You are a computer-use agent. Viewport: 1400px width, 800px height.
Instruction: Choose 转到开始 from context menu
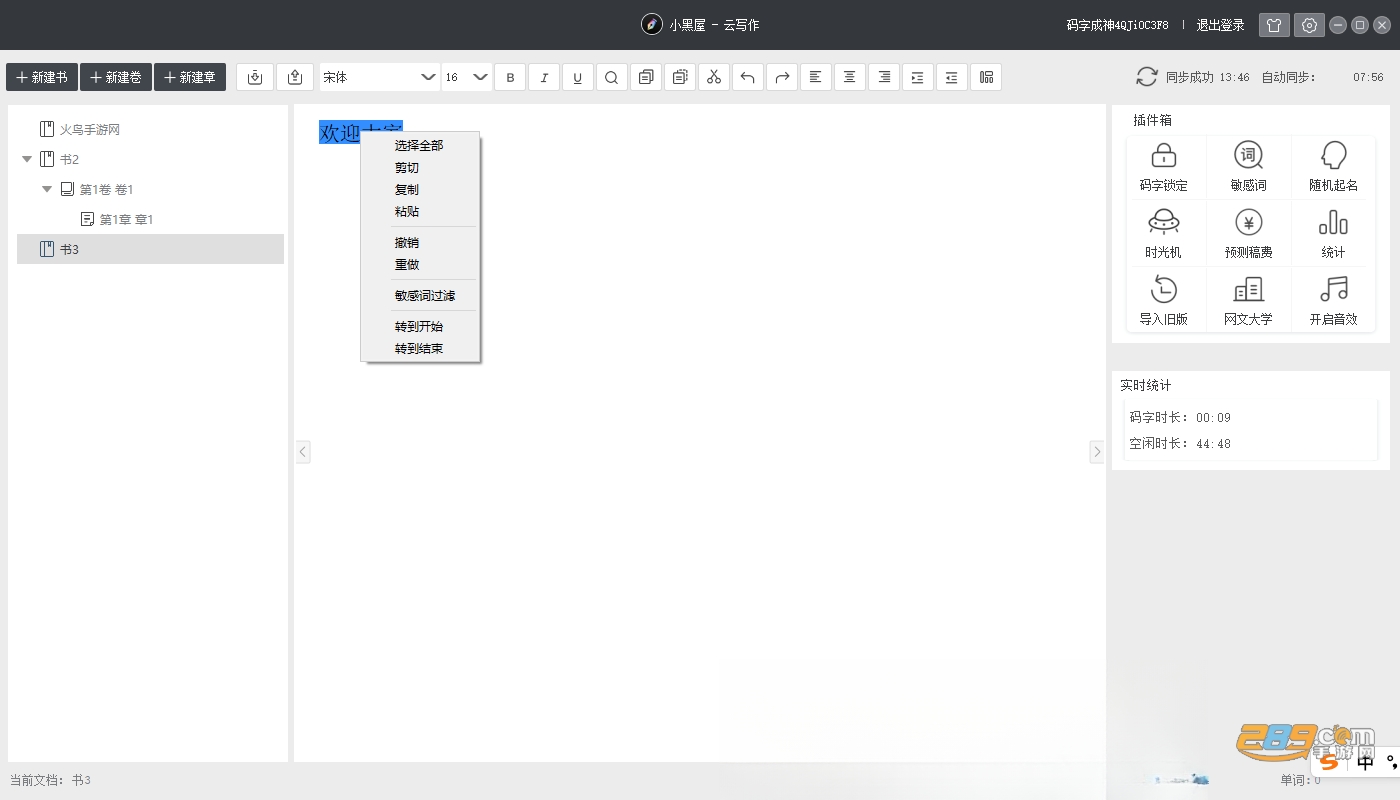tap(419, 326)
